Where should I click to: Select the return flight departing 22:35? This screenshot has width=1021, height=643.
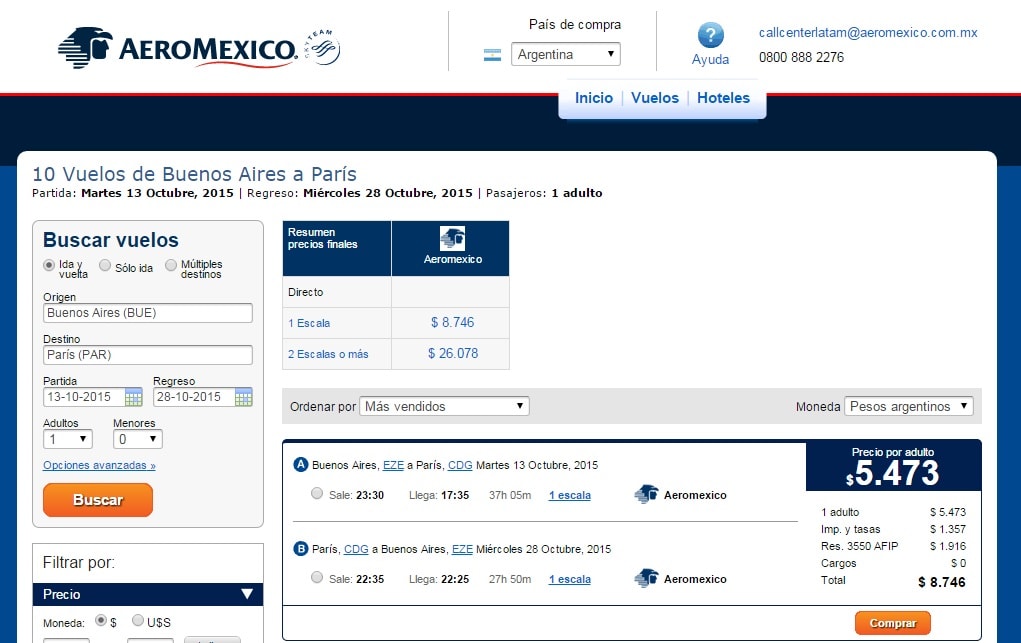(316, 577)
